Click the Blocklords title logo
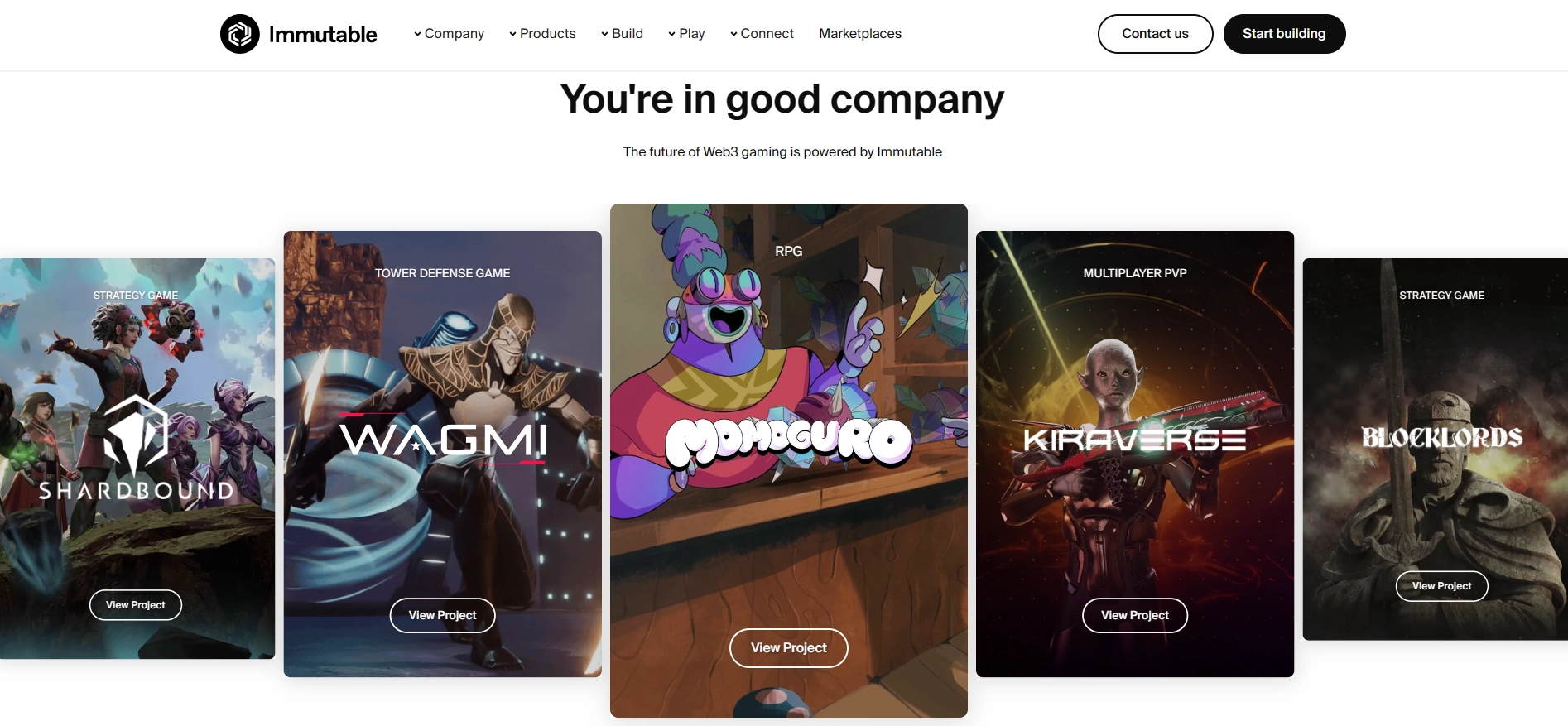 click(x=1442, y=437)
